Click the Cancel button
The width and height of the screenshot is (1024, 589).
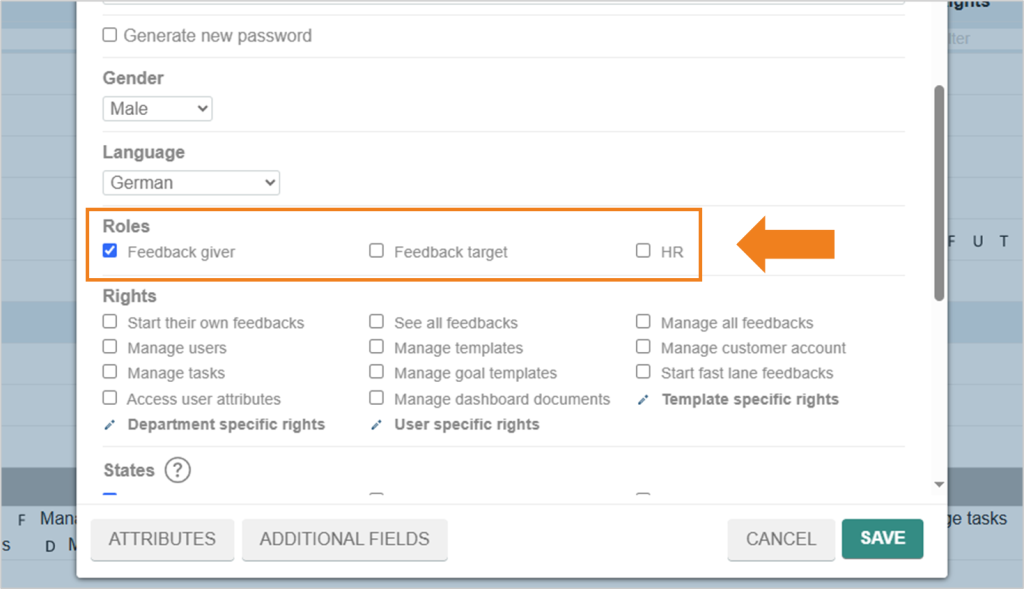[x=781, y=539]
